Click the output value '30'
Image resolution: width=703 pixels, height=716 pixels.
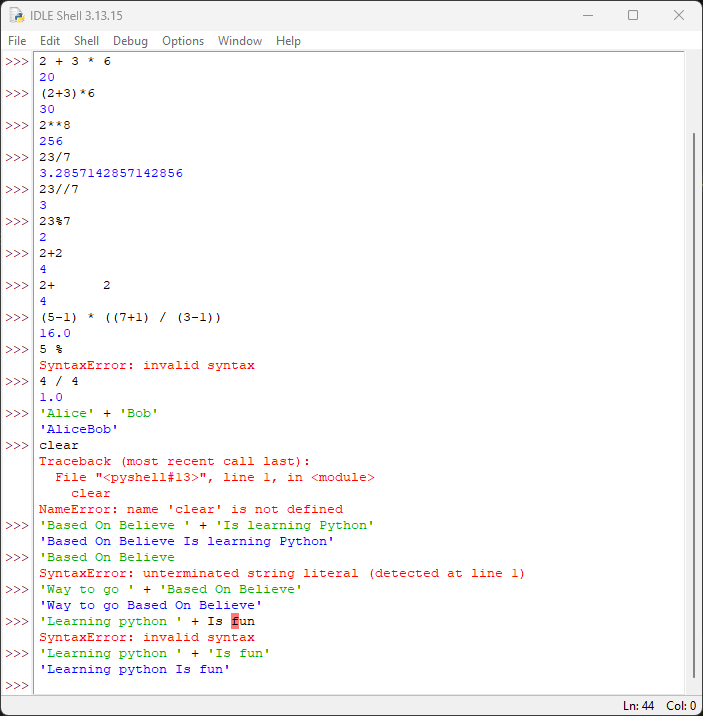coord(47,109)
